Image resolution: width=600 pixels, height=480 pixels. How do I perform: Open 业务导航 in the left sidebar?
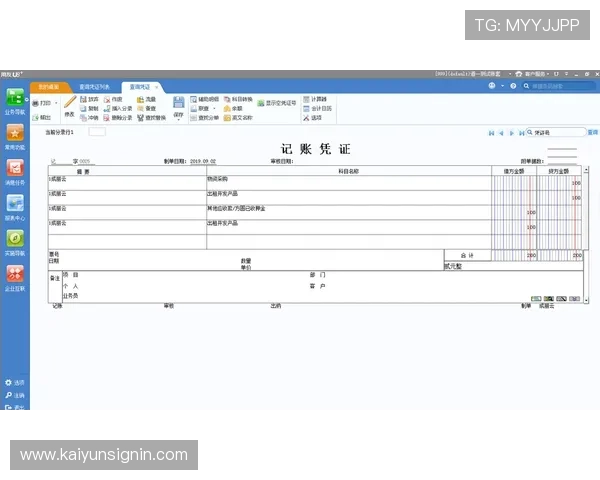[x=15, y=101]
